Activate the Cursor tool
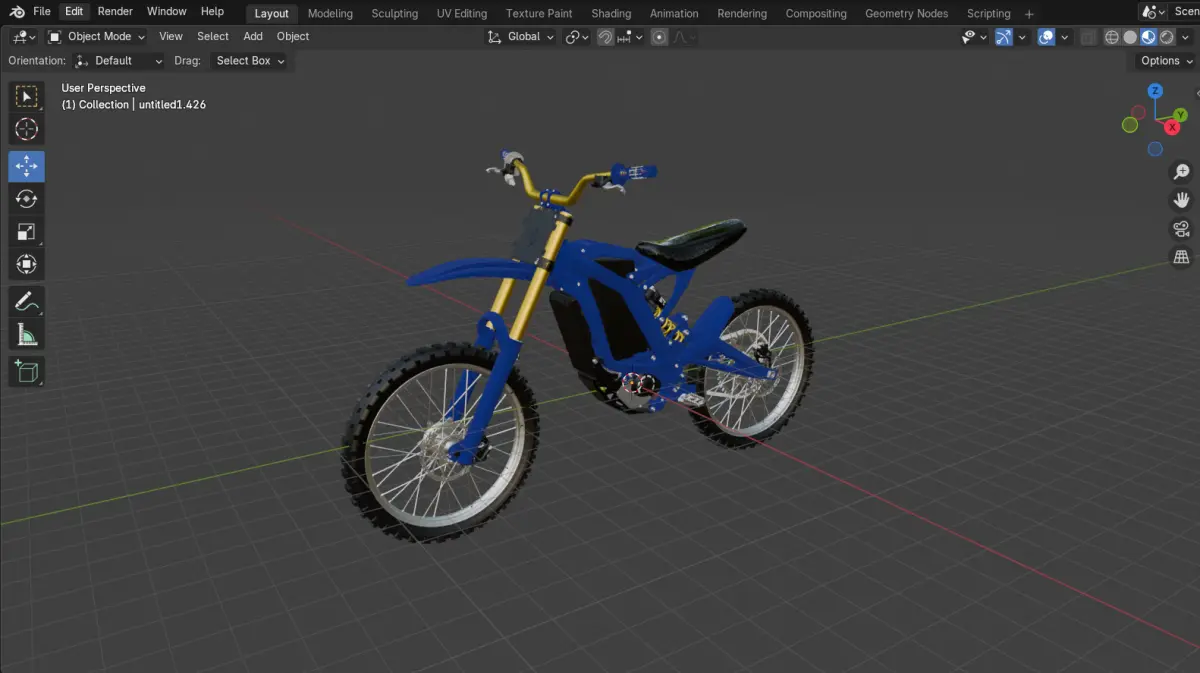This screenshot has width=1200, height=673. [27, 129]
